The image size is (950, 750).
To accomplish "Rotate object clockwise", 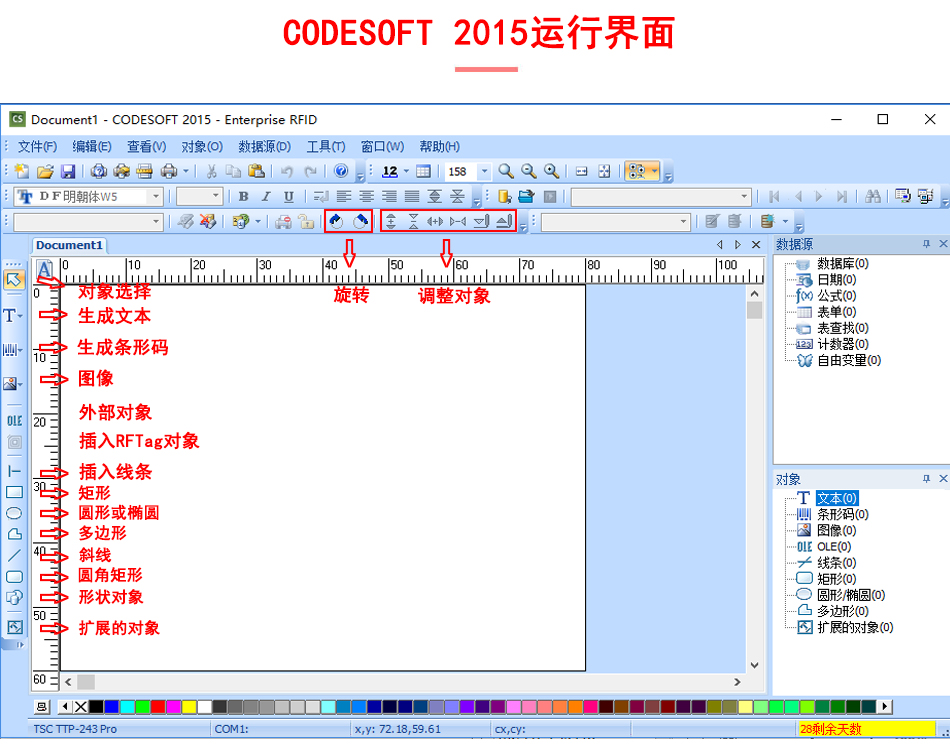I will pyautogui.click(x=360, y=222).
